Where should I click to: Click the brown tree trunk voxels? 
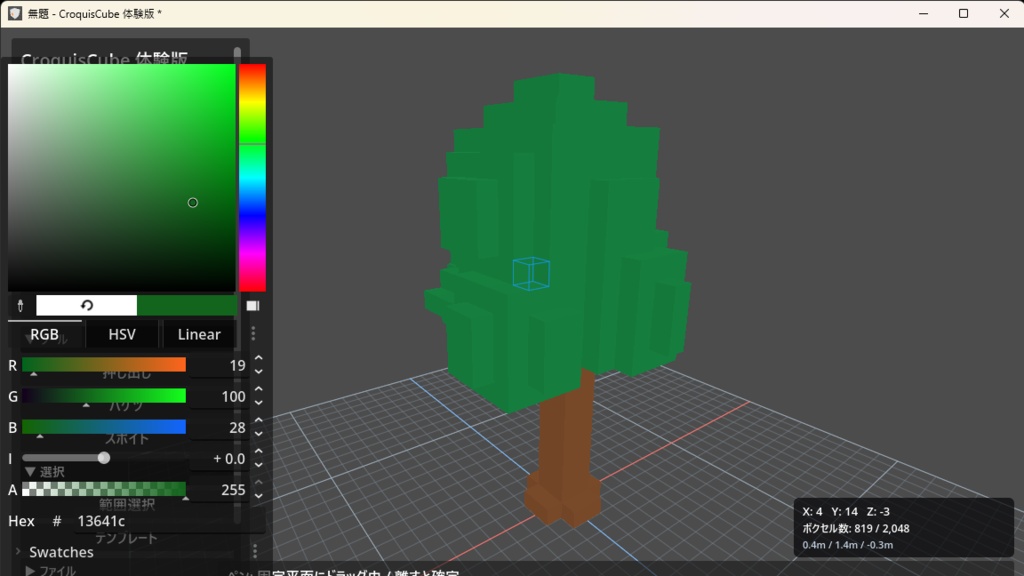566,451
